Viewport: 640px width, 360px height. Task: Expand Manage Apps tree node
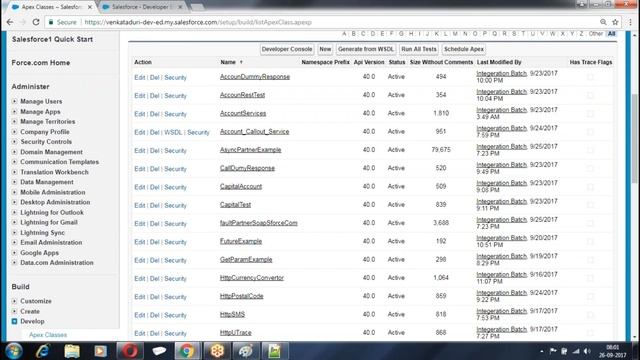click(x=14, y=111)
